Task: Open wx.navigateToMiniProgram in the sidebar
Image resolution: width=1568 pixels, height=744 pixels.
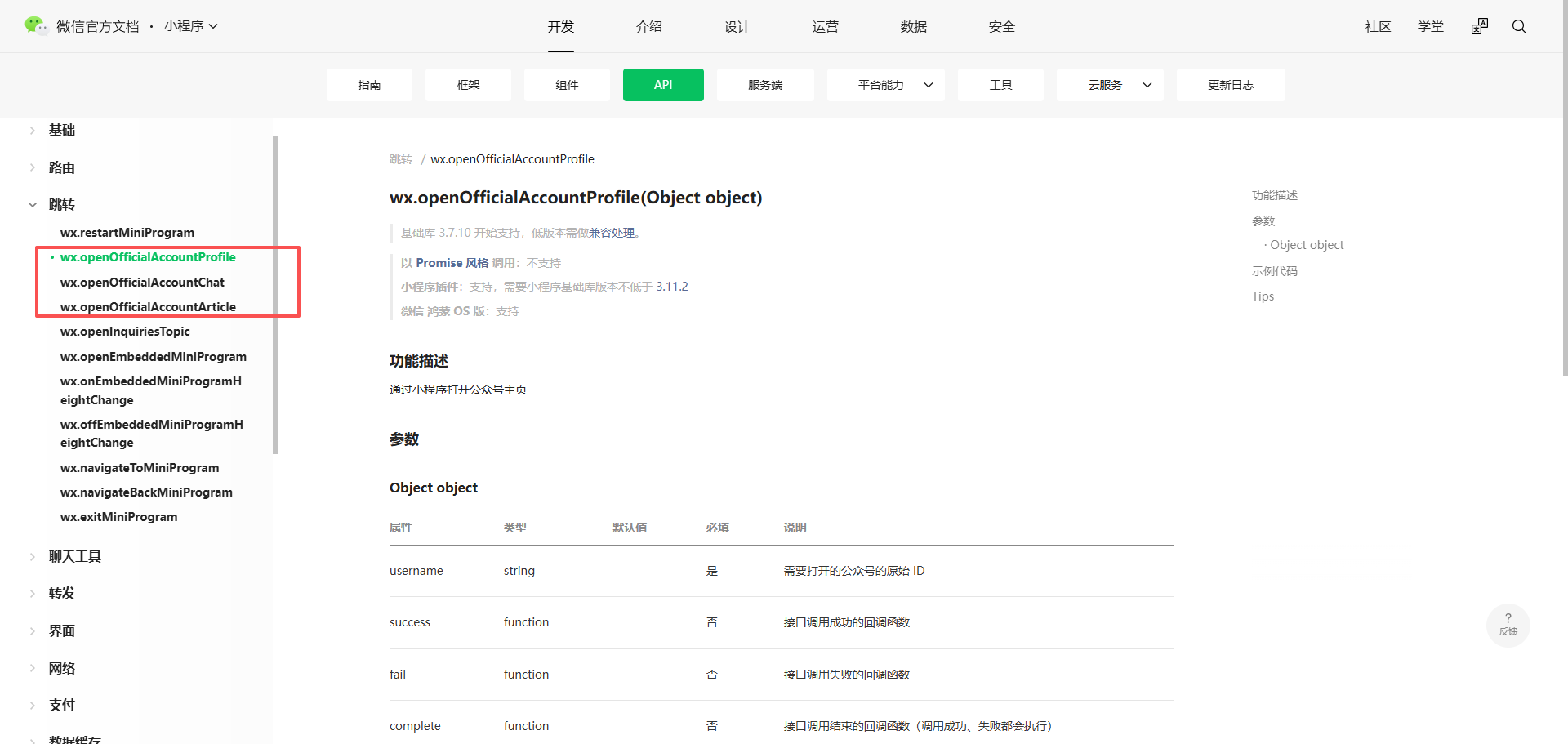Action: click(x=140, y=468)
